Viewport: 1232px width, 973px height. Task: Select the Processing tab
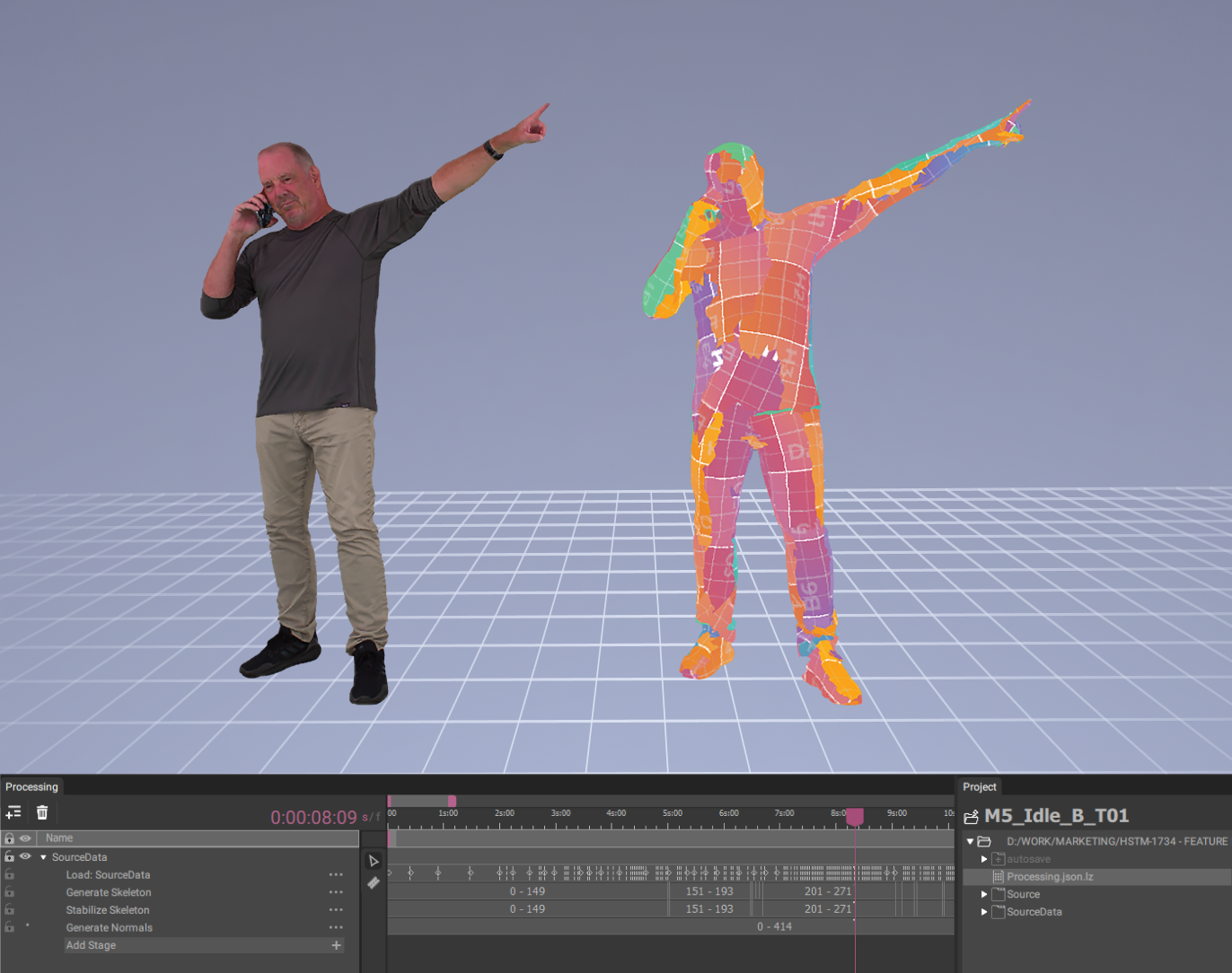pos(31,787)
